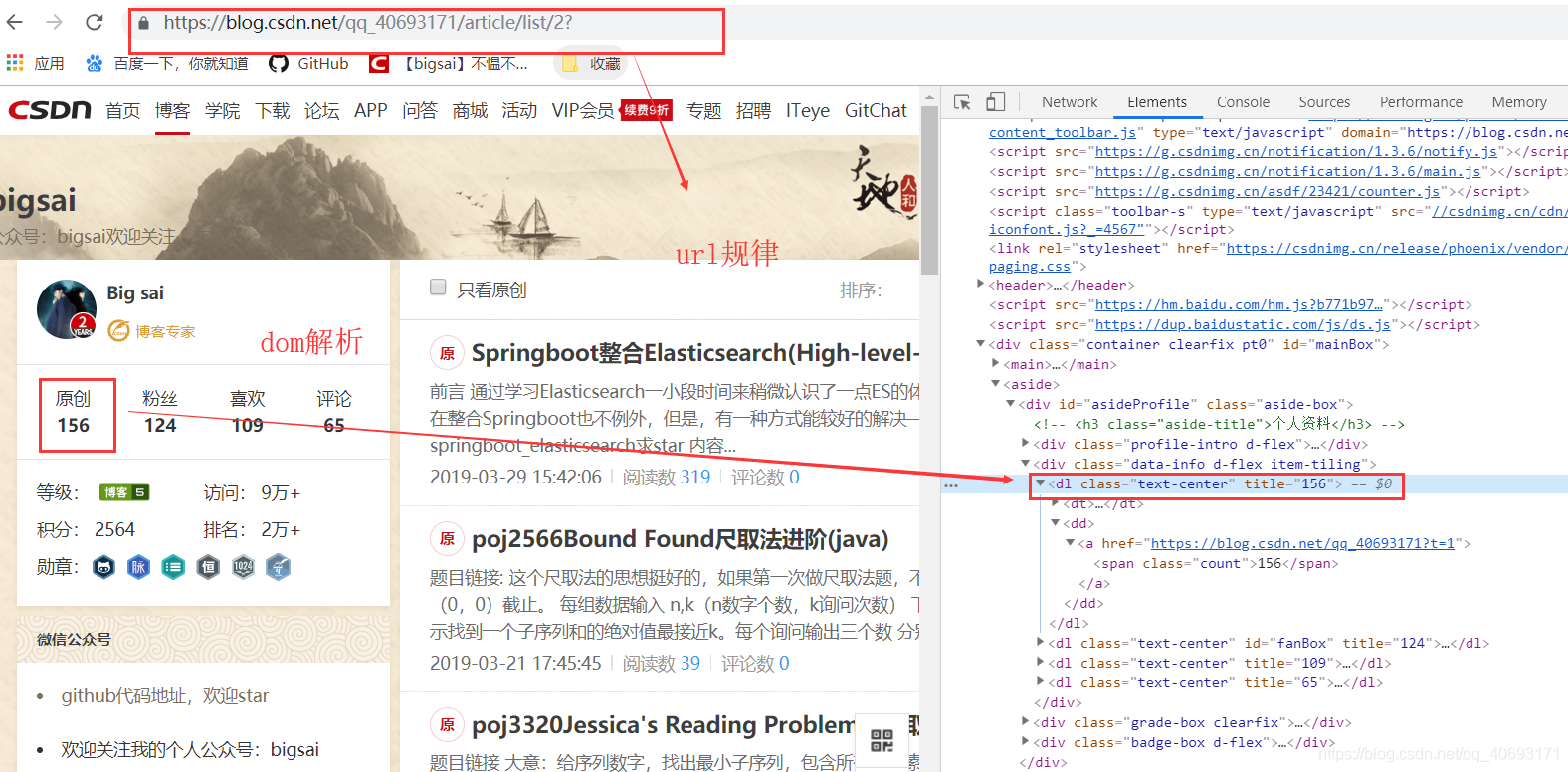
Task: Open 学院 in CSDN navigation
Action: pyautogui.click(x=223, y=110)
